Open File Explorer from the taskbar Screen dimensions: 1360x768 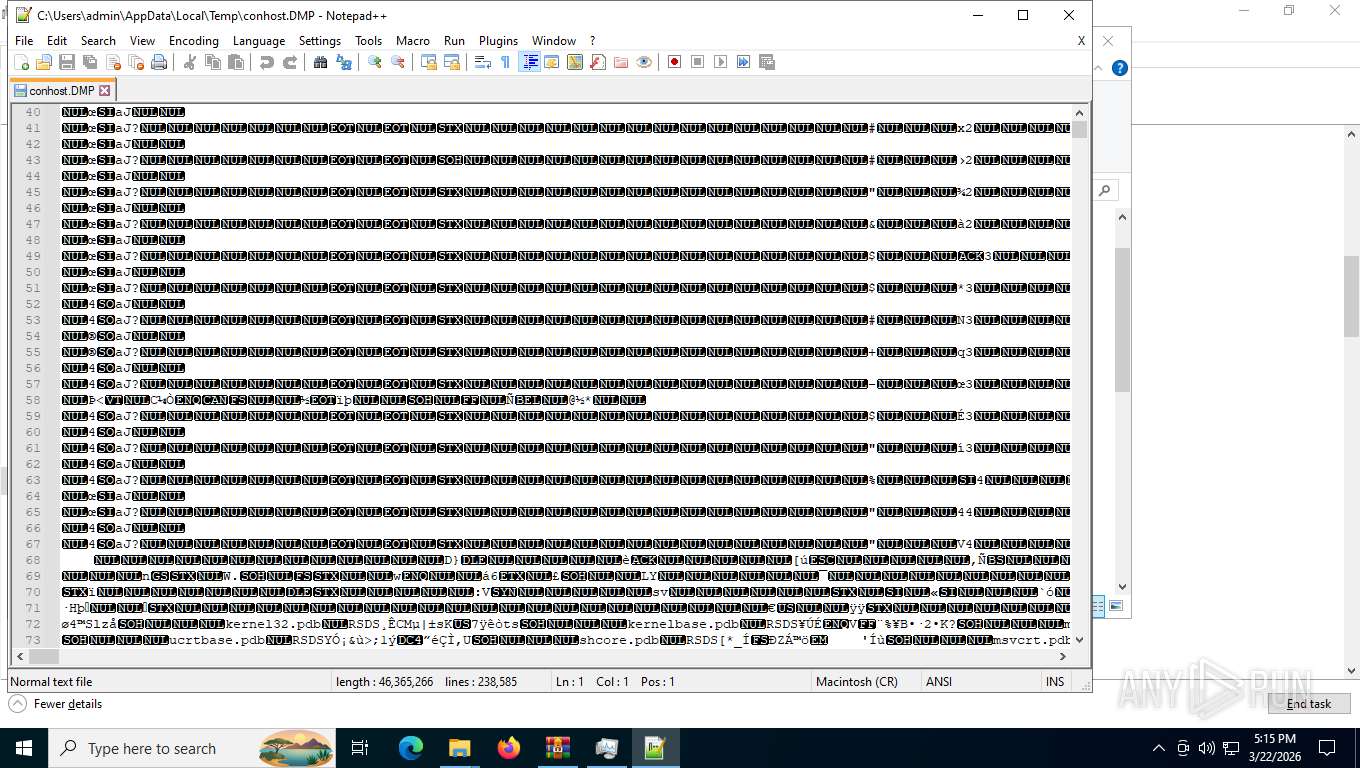[460, 748]
